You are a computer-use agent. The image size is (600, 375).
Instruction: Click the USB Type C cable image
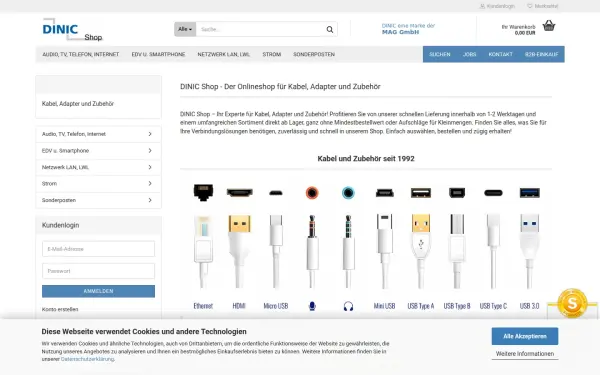pos(493,251)
